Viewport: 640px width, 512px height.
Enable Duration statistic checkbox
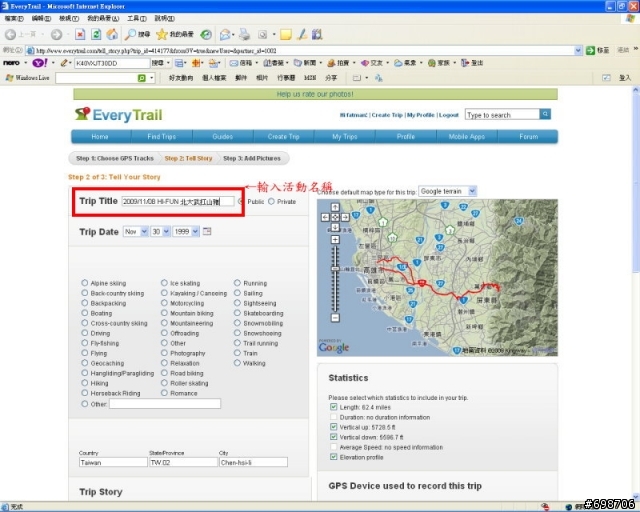[x=333, y=417]
